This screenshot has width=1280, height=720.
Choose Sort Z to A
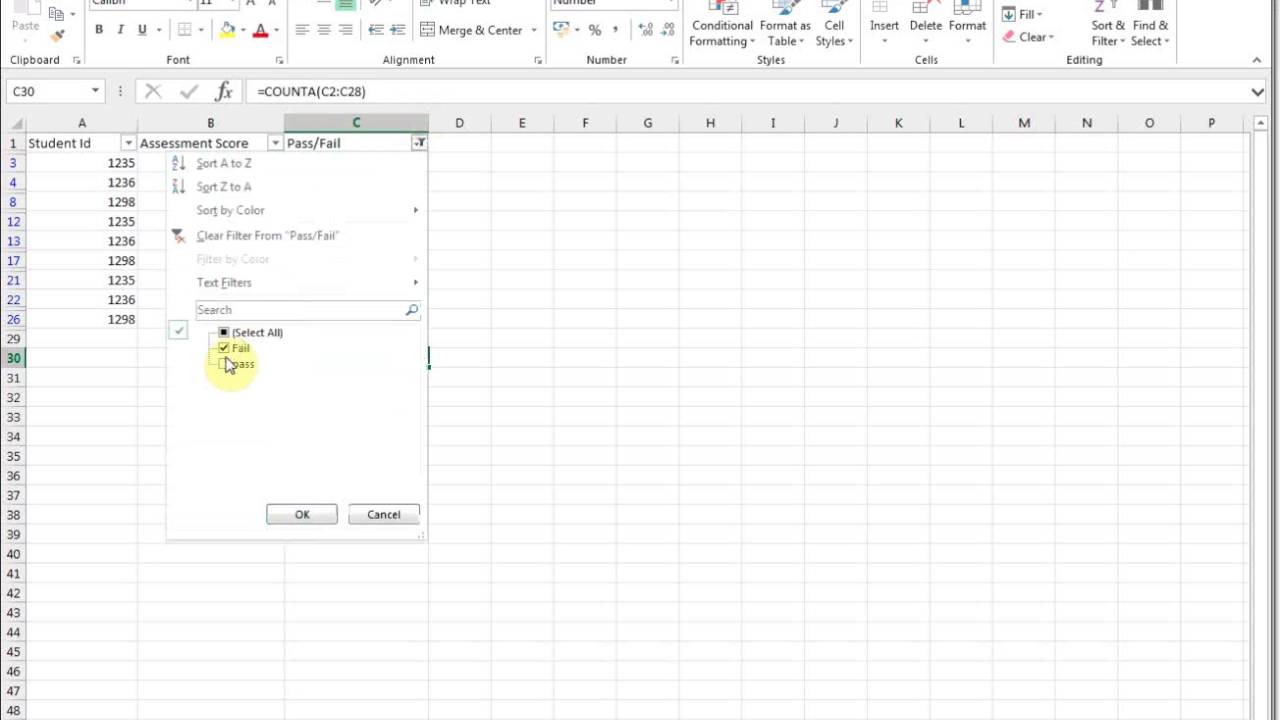point(296,187)
